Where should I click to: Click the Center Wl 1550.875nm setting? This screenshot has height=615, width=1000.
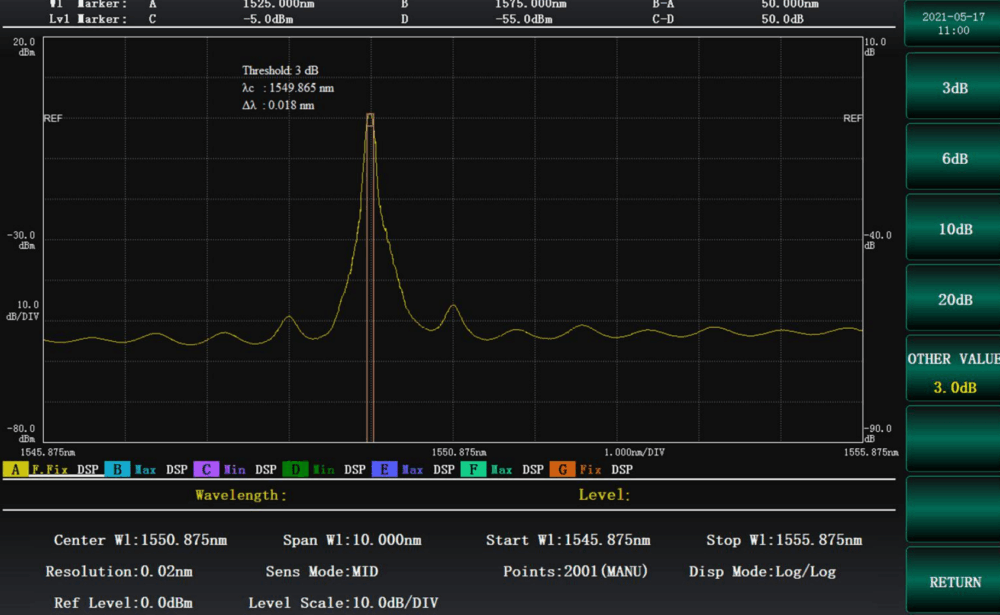coord(140,540)
